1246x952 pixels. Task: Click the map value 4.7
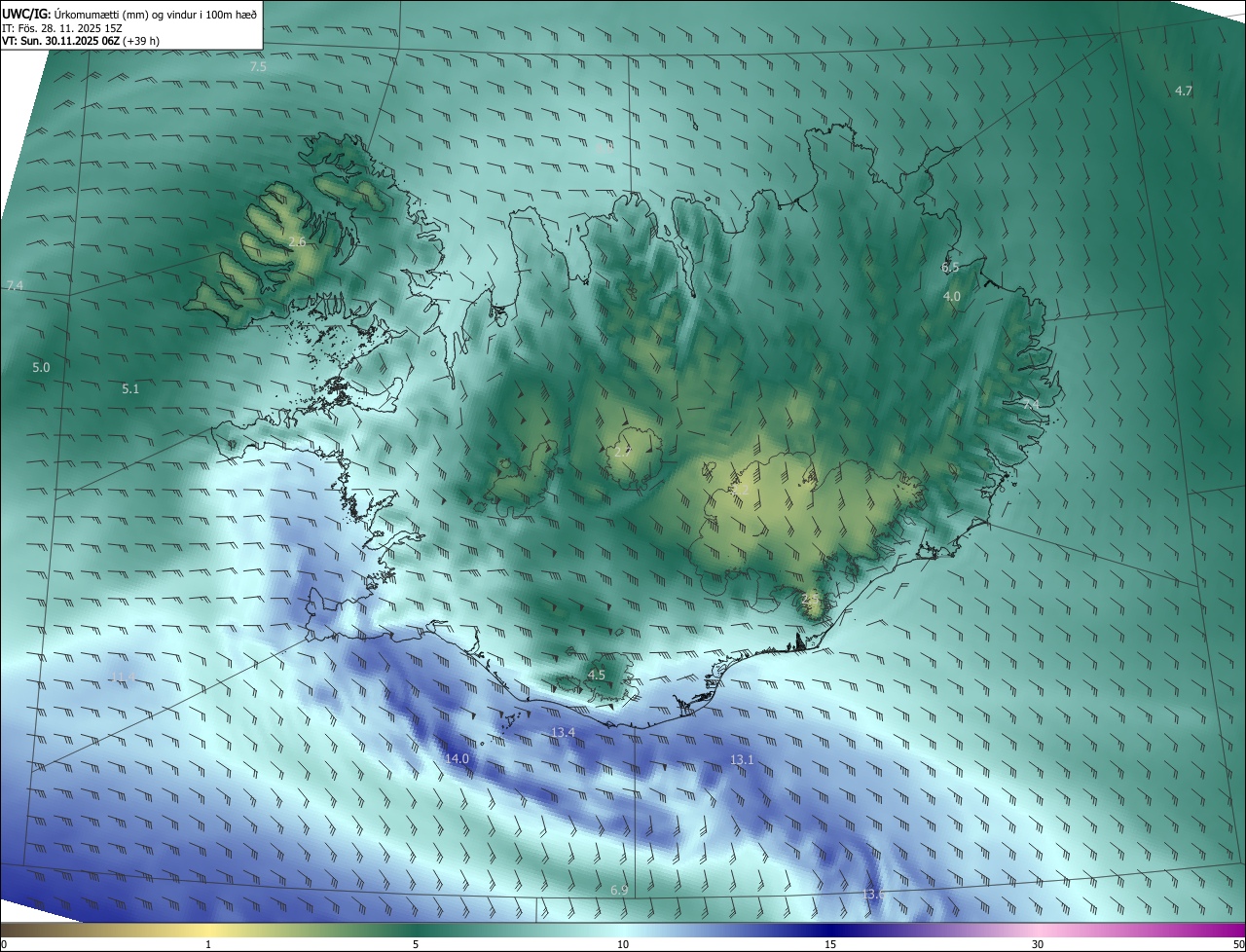(x=1184, y=91)
